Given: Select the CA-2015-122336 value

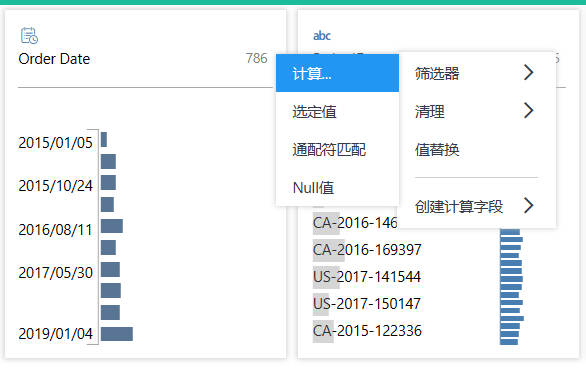Looking at the screenshot, I should [x=367, y=331].
